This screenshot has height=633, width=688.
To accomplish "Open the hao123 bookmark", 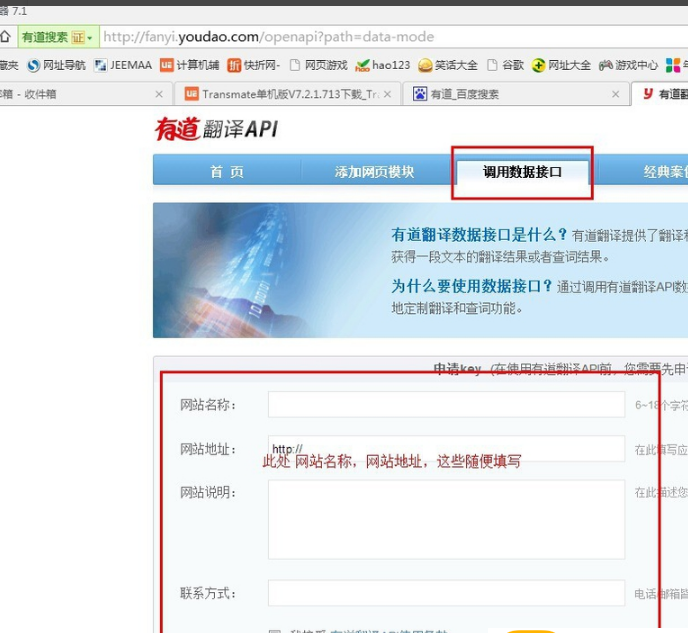I will (382, 65).
